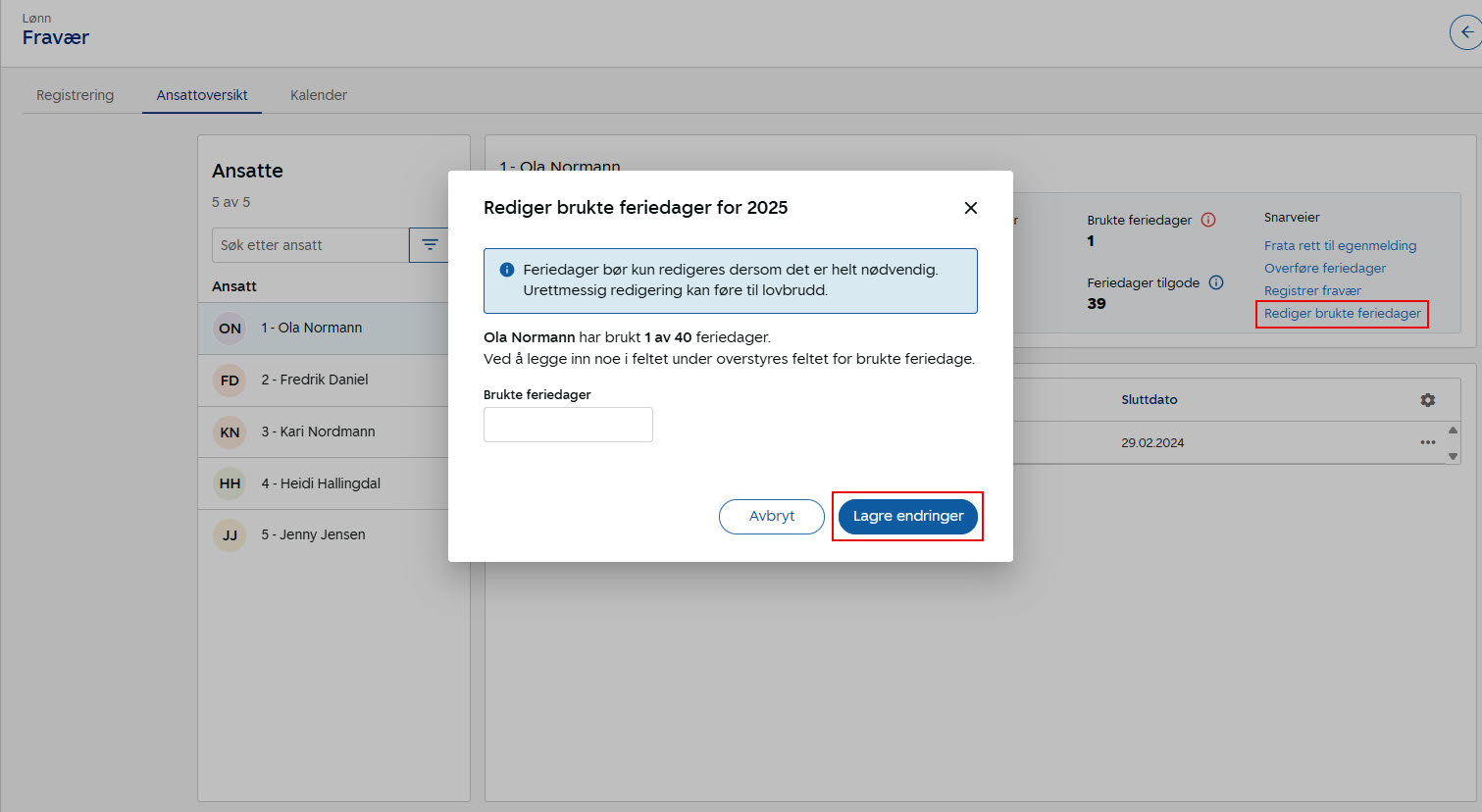The width and height of the screenshot is (1482, 812).
Task: Open the Kalender tab
Action: 319,95
